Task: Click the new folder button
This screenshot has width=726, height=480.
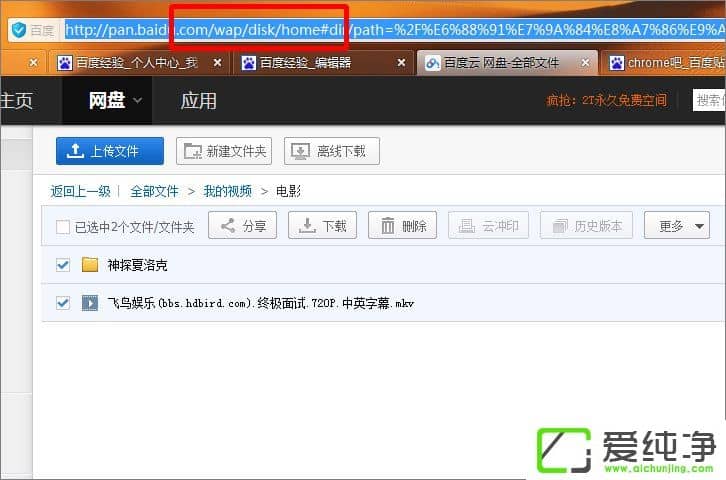Action: tap(224, 151)
